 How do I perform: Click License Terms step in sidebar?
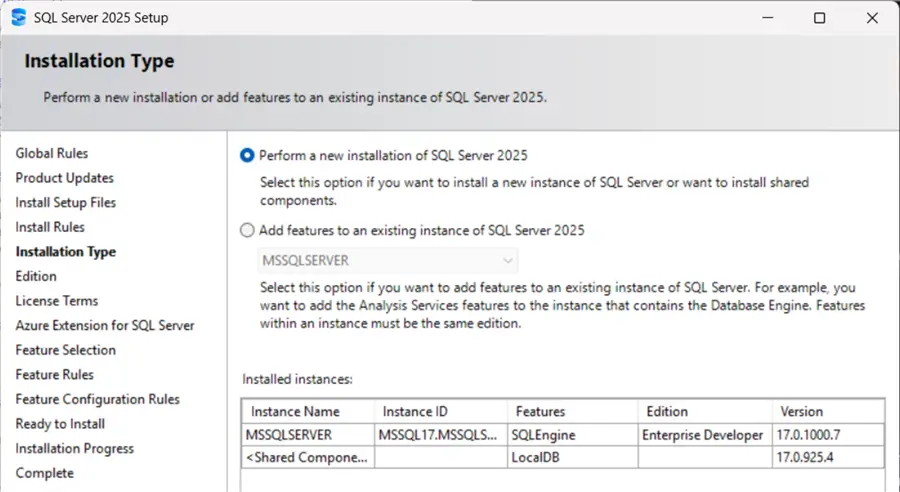pos(57,301)
